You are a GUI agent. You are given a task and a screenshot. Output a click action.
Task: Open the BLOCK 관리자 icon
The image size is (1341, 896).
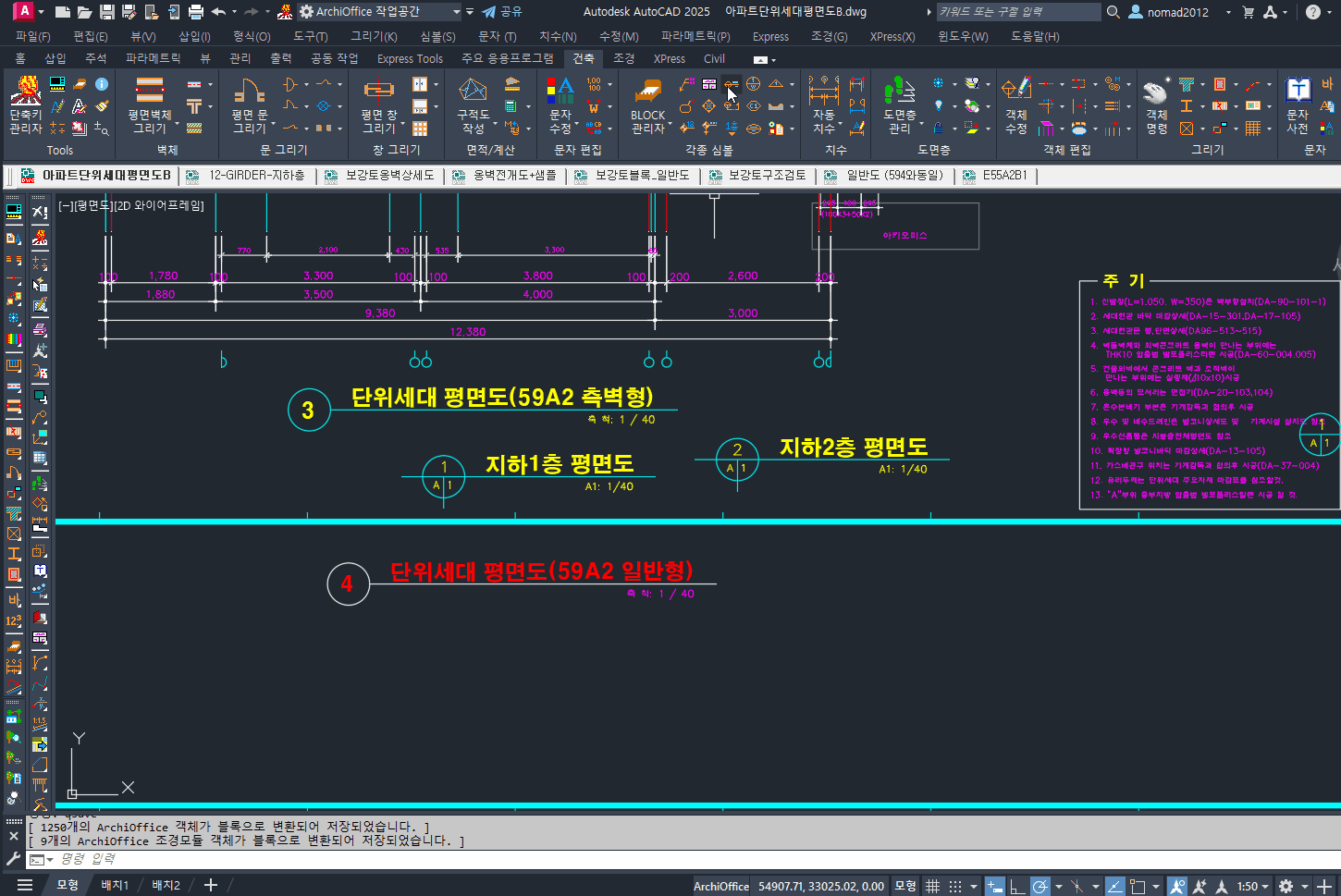(647, 91)
